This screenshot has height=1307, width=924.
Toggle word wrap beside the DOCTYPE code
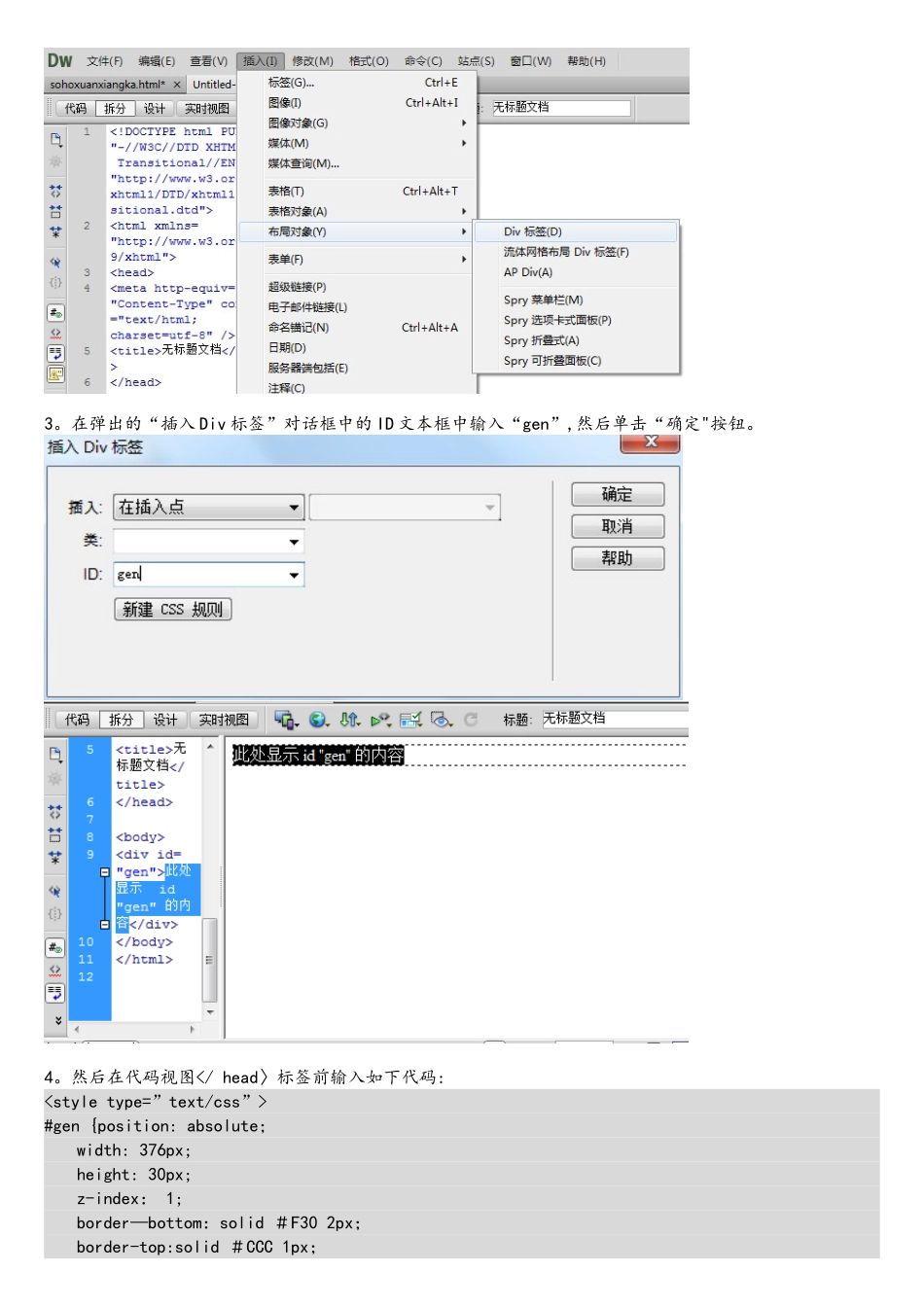(55, 353)
